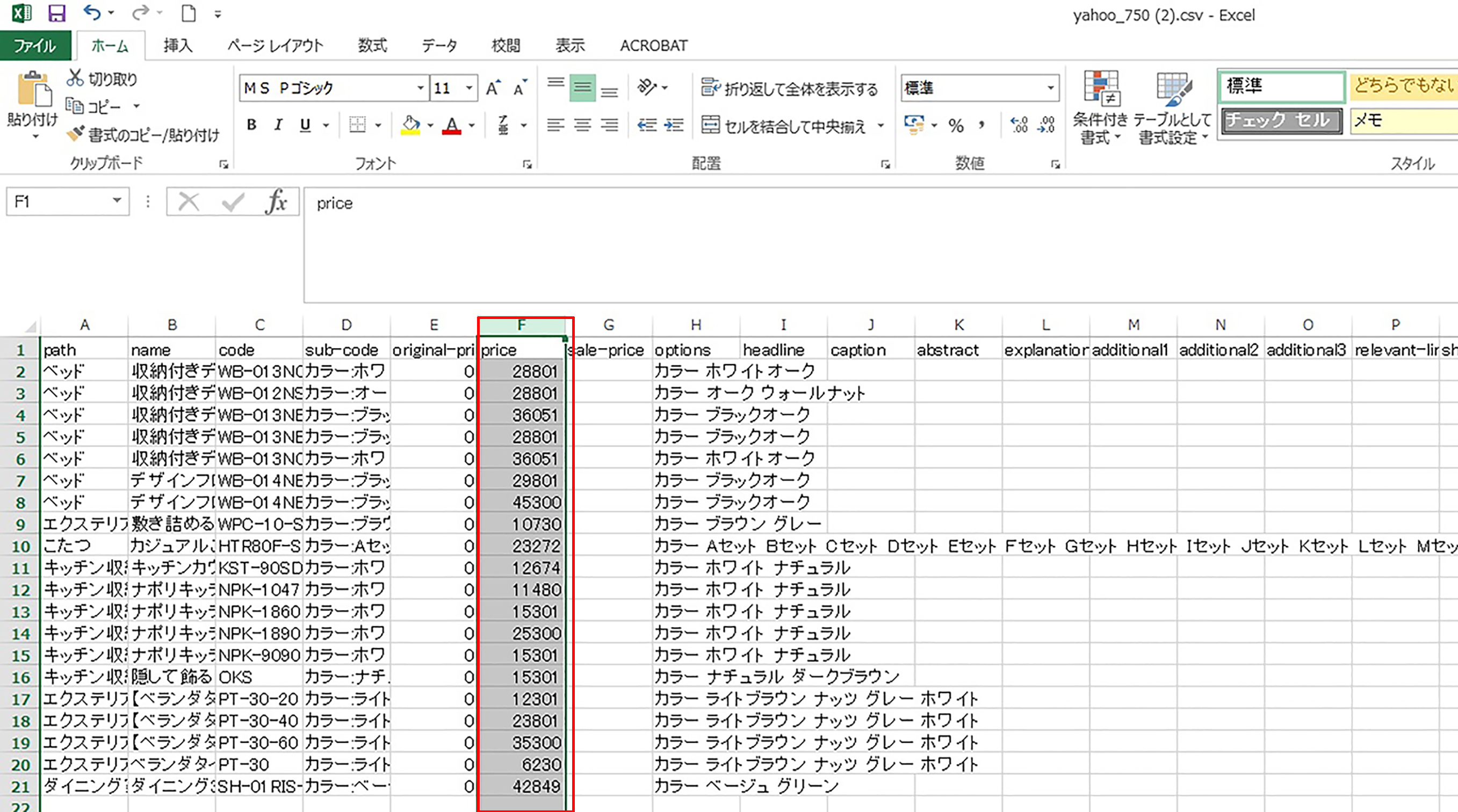Center text horizontally
1458x812 pixels.
tap(582, 125)
